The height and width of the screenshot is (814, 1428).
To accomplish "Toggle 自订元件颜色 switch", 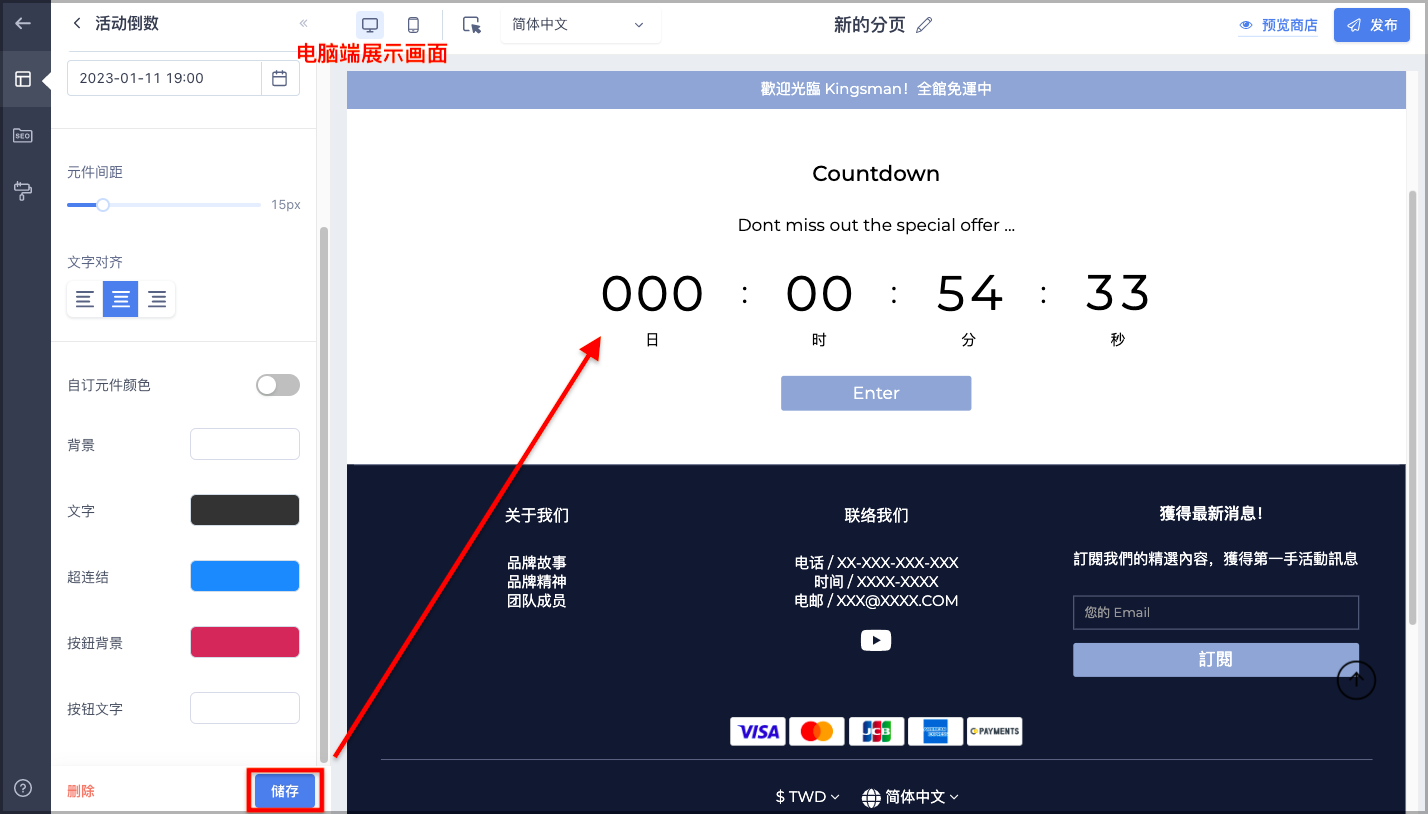I will [278, 385].
